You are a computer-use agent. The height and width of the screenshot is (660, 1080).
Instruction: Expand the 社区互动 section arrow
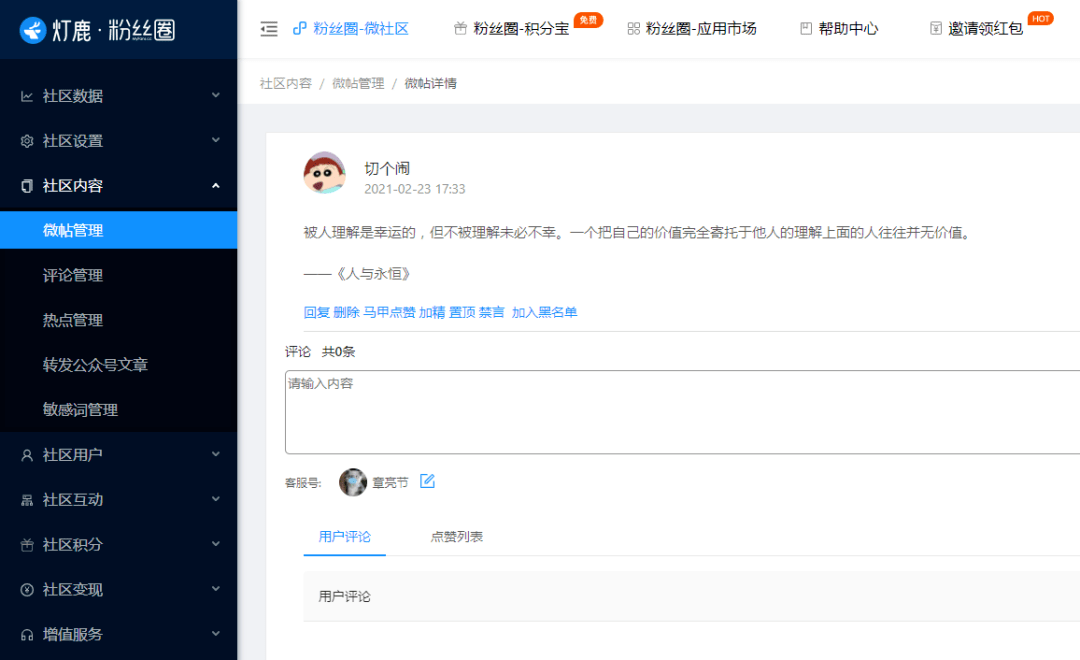[216, 499]
